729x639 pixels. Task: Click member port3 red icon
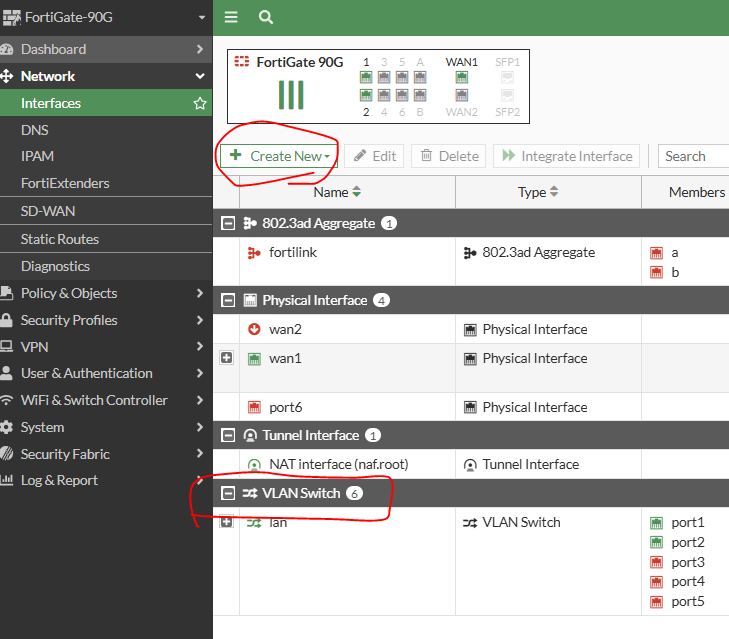(x=656, y=562)
